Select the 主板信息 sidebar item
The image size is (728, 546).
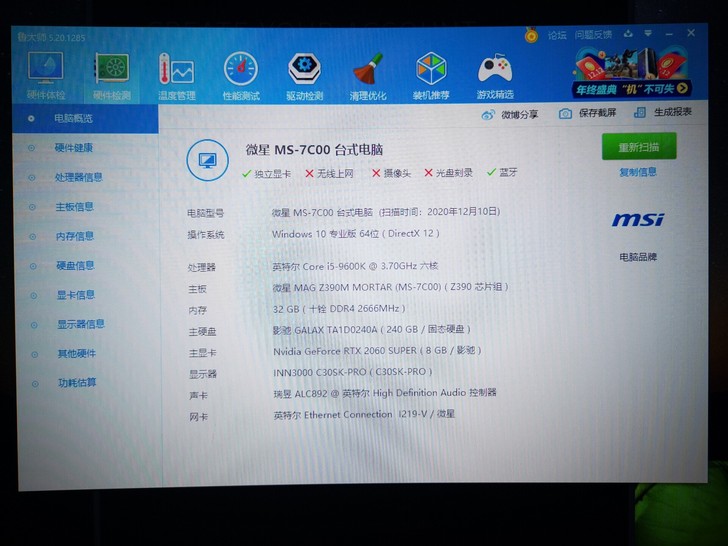tap(74, 207)
